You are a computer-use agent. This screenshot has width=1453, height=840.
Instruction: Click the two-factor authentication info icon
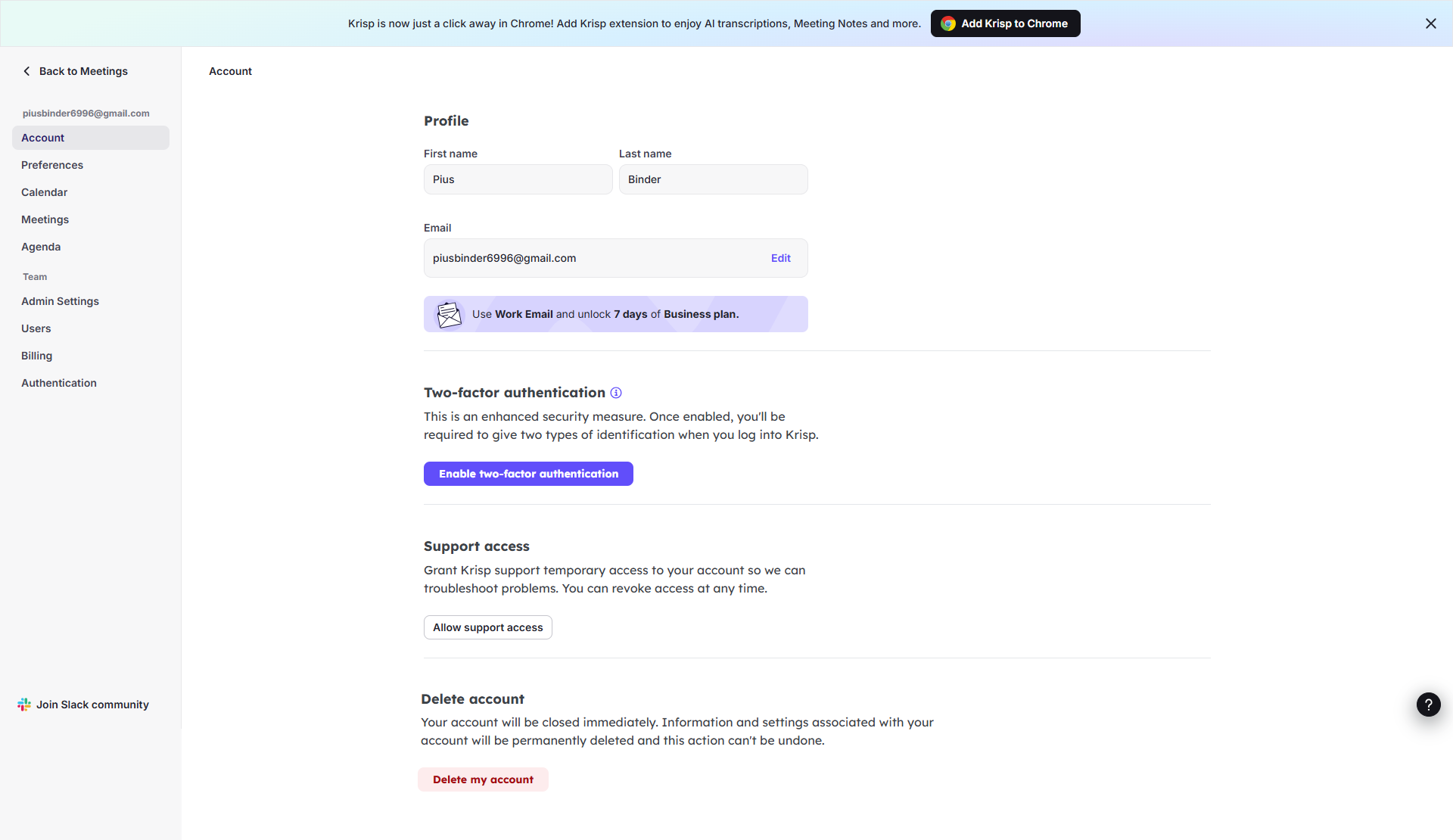pos(616,393)
